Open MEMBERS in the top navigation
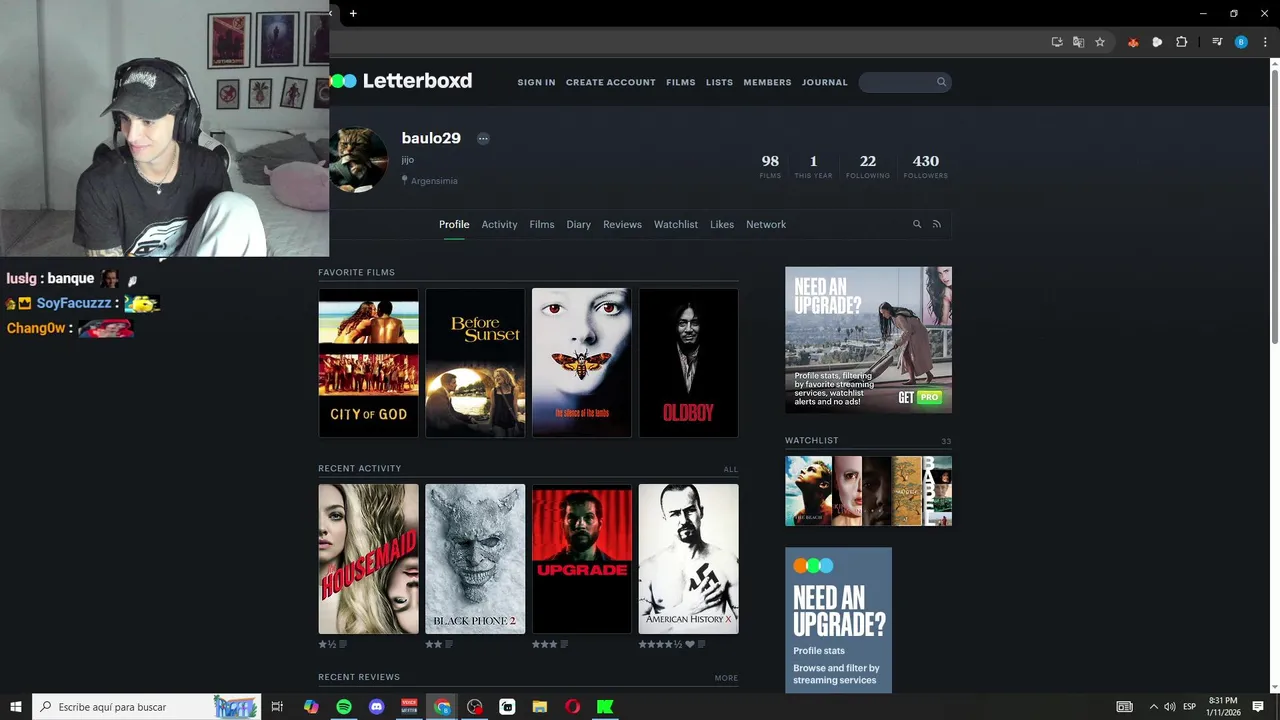This screenshot has width=1280, height=720. tap(767, 82)
